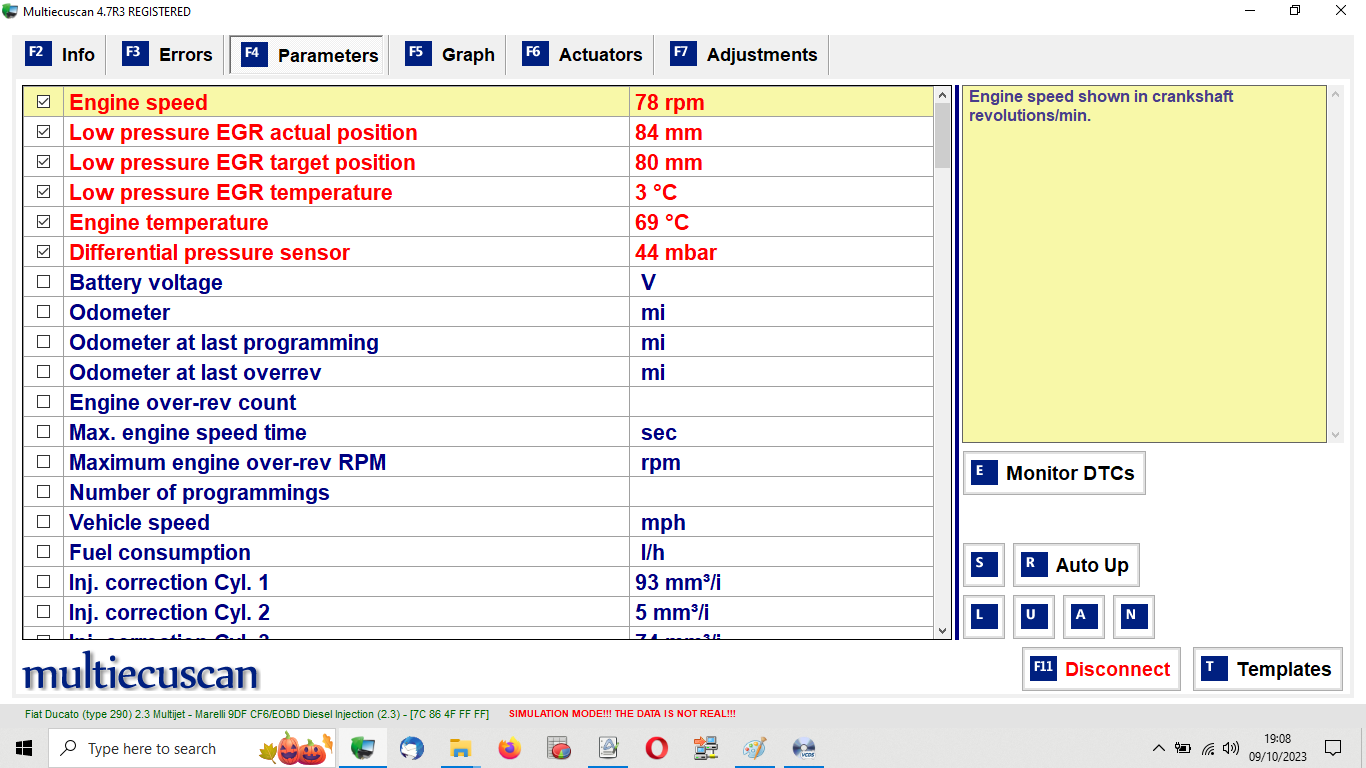Click the multiecuscan logo
Screen dimensions: 1366x768
141,673
